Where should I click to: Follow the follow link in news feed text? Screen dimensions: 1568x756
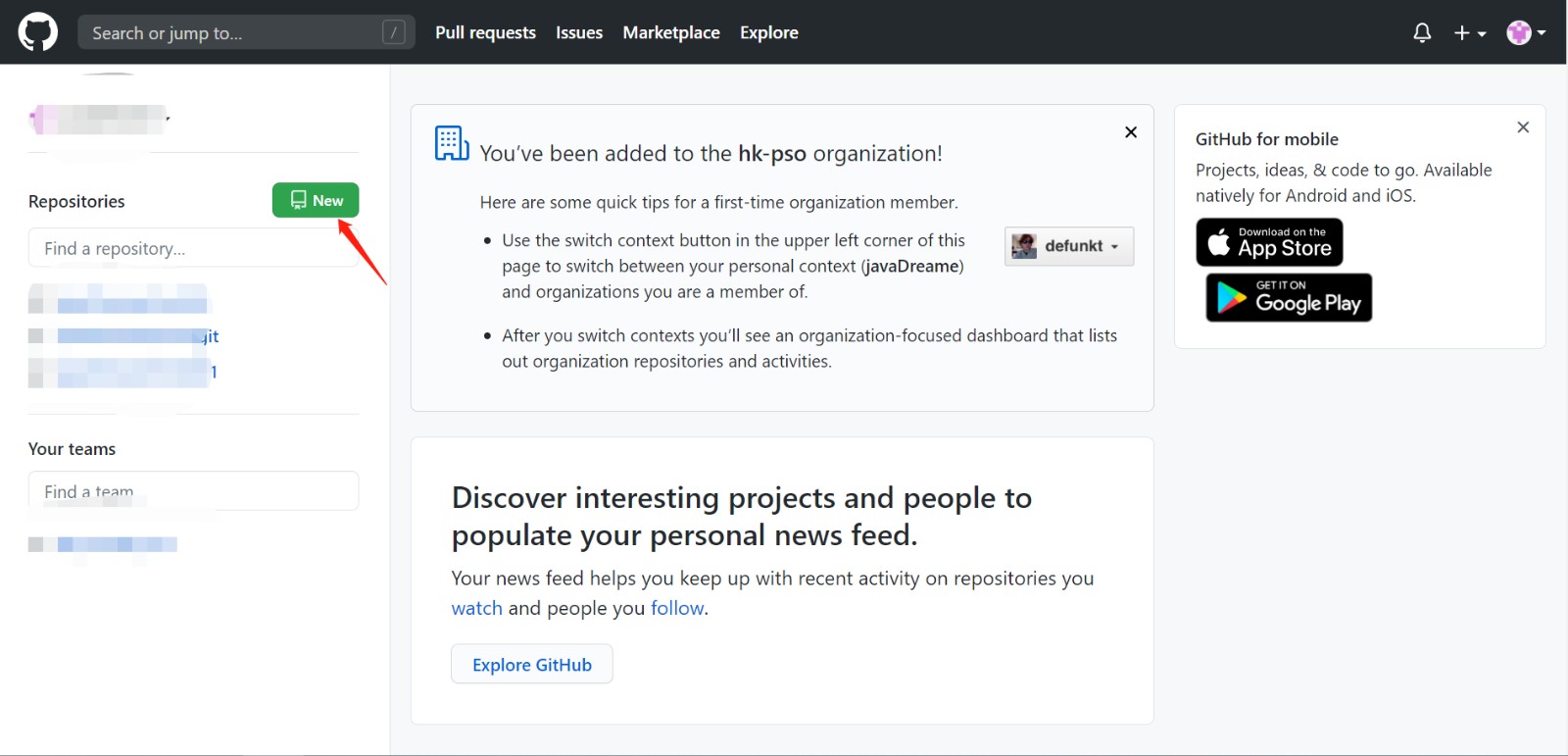click(677, 608)
